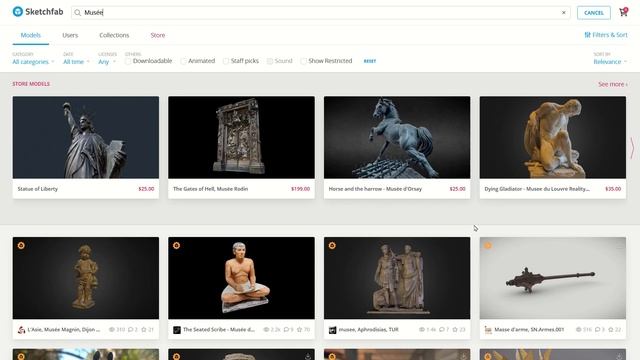
Task: Click staff pick badge on L'Asie model
Action: pyautogui.click(x=21, y=245)
